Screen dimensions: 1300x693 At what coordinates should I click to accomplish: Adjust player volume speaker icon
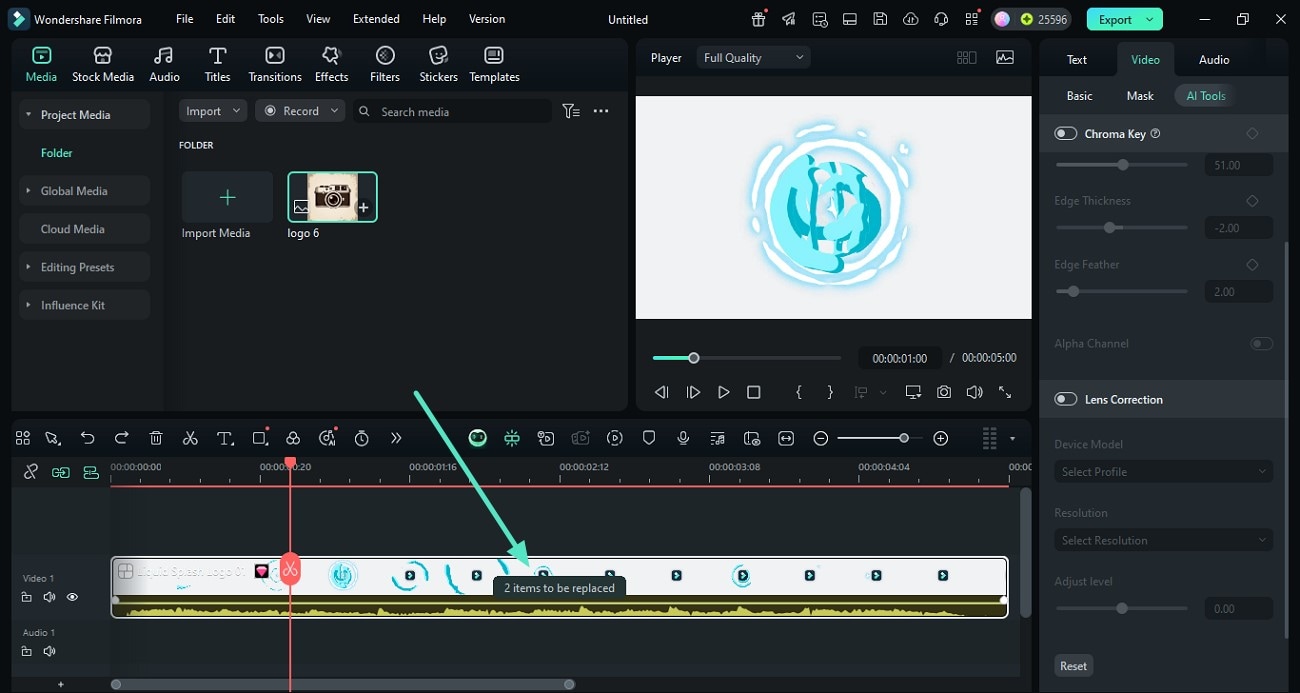click(974, 393)
